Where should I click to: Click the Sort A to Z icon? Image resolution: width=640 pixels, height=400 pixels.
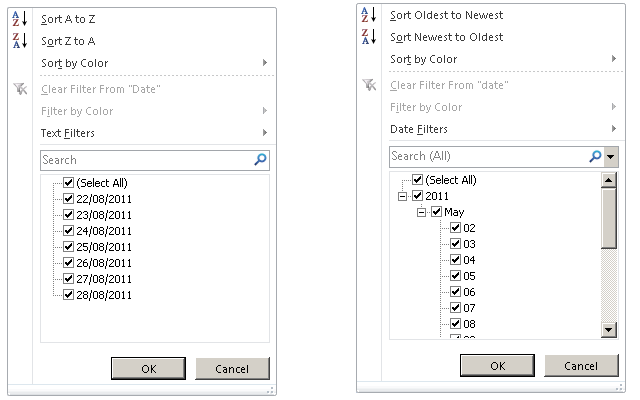20,19
